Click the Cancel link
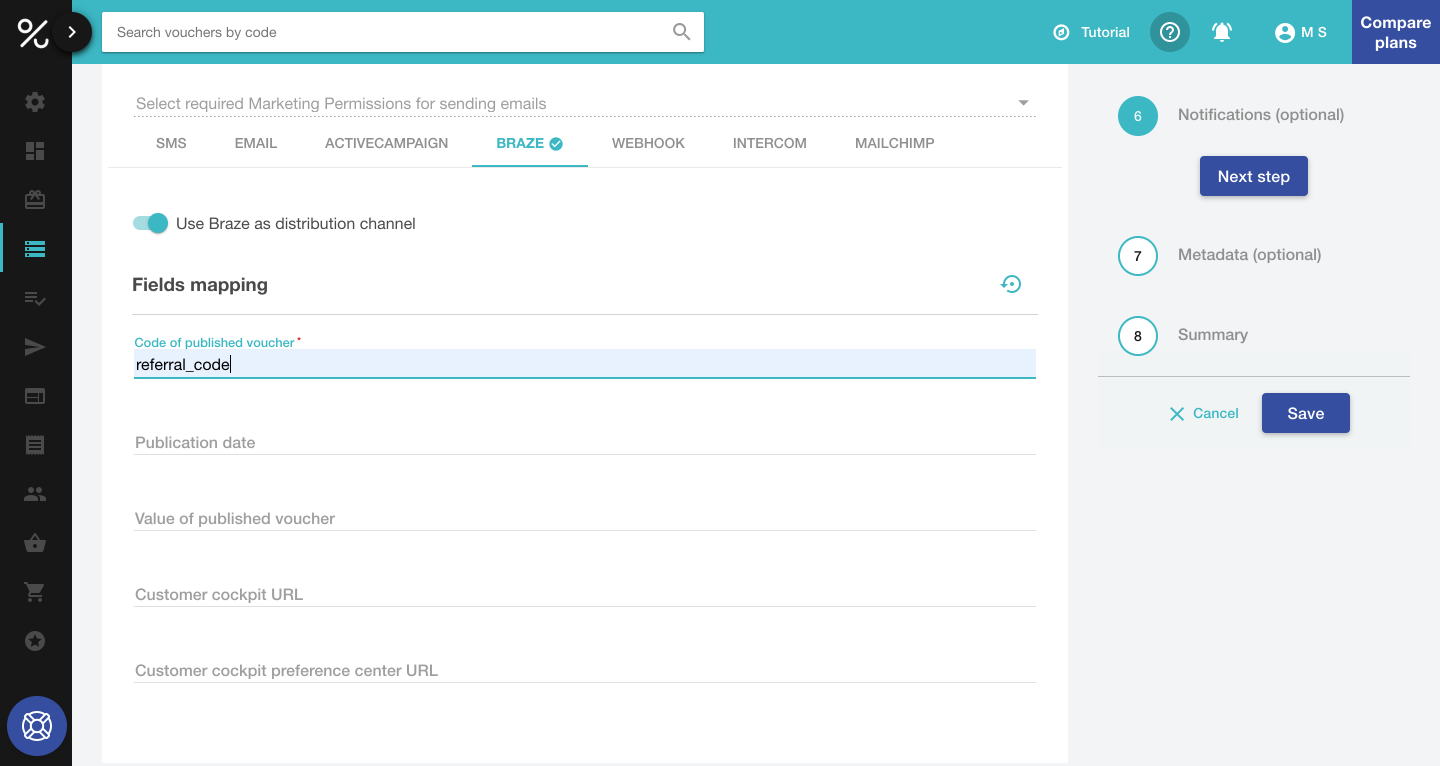1440x766 pixels. (1204, 413)
